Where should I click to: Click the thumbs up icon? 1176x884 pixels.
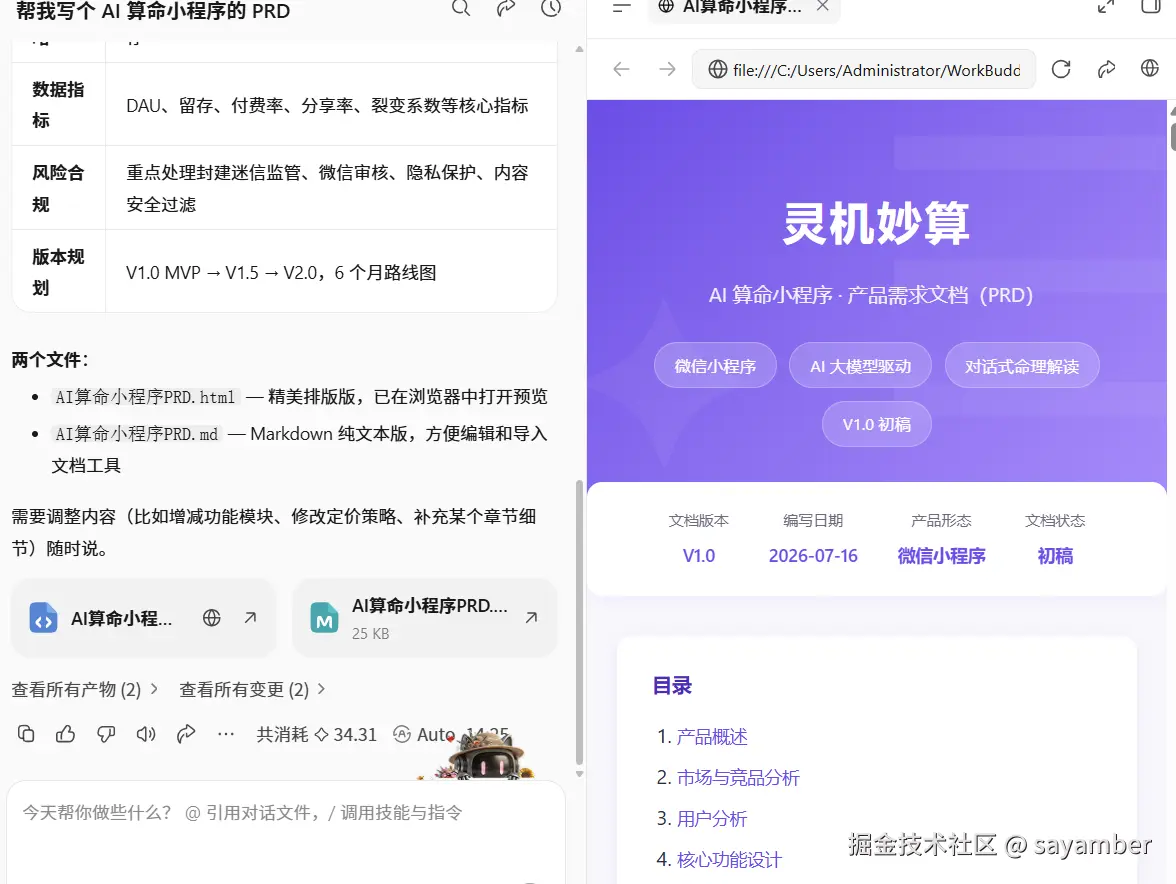coord(66,734)
